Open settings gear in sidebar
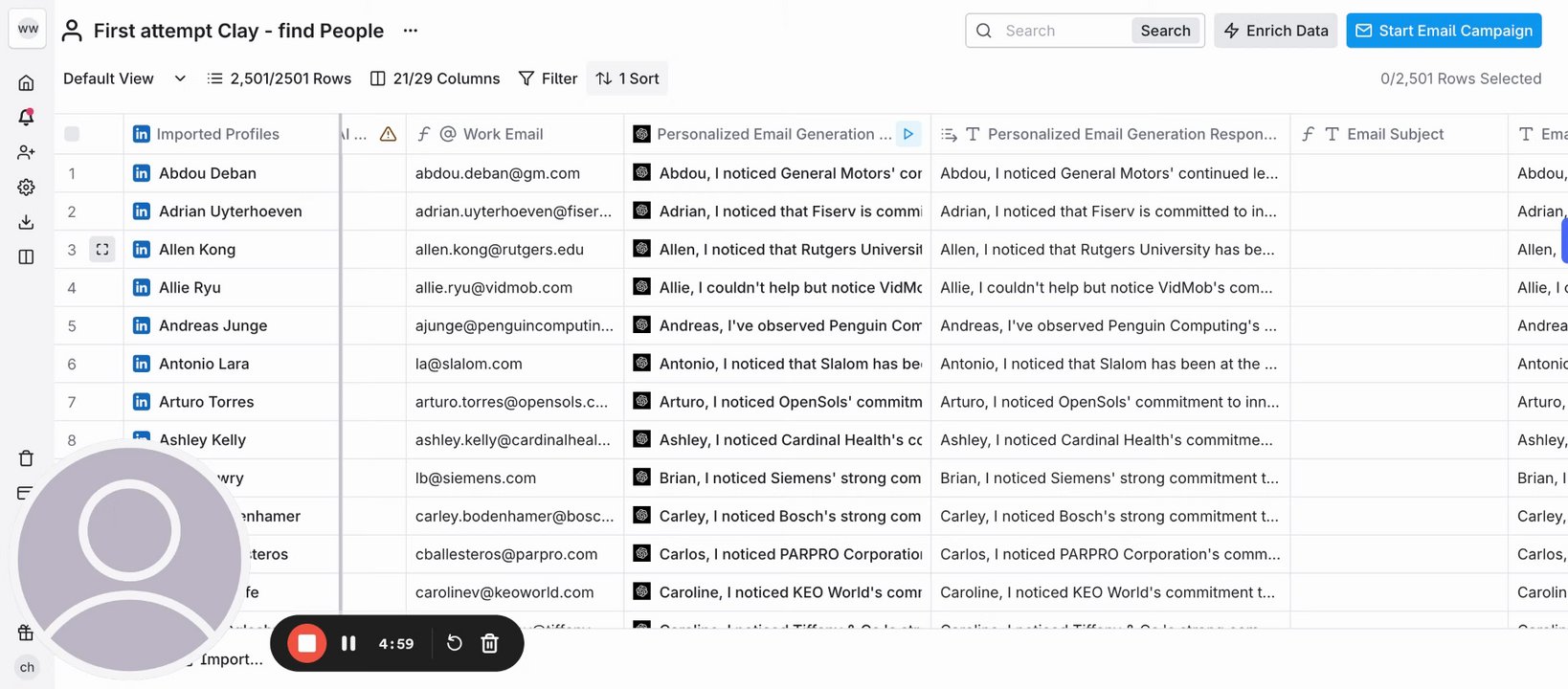 pyautogui.click(x=27, y=188)
